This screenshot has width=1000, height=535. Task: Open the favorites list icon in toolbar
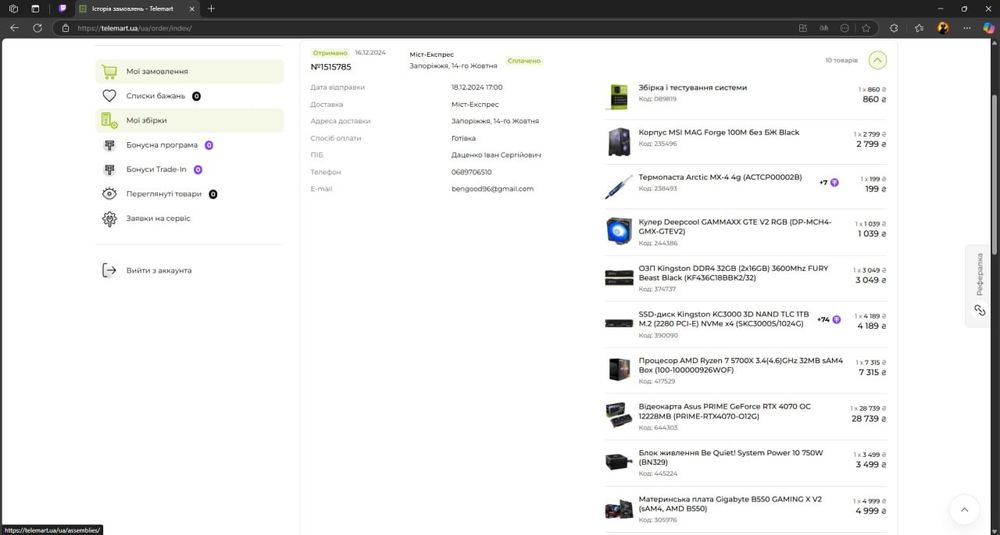(x=919, y=28)
